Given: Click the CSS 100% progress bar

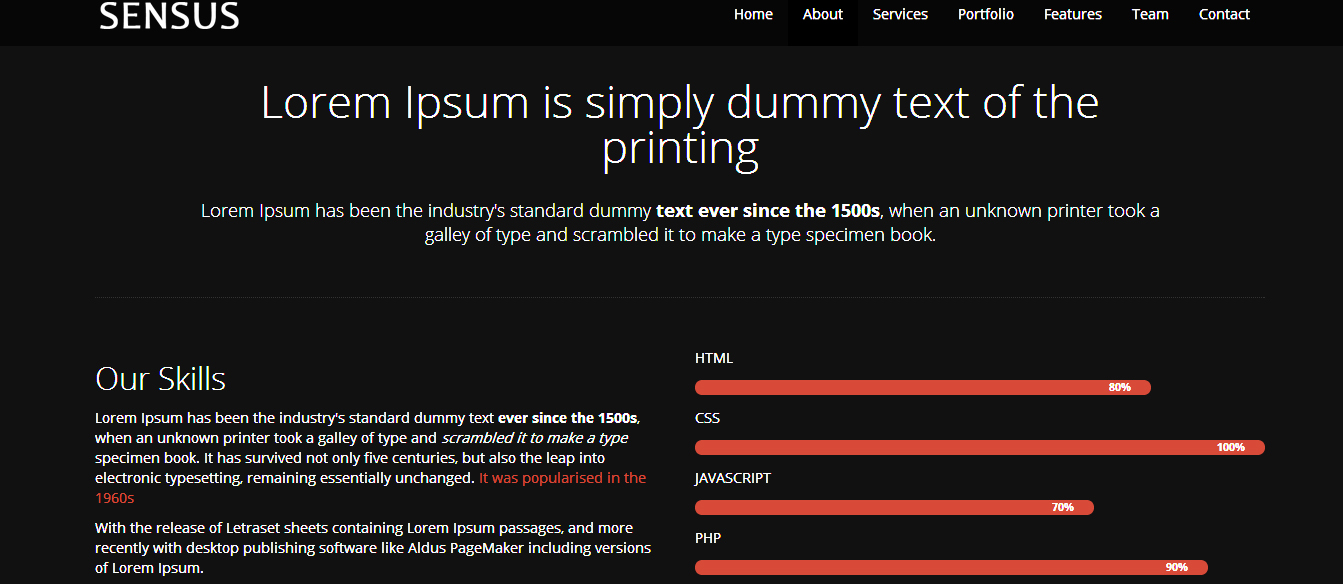Looking at the screenshot, I should point(979,448).
